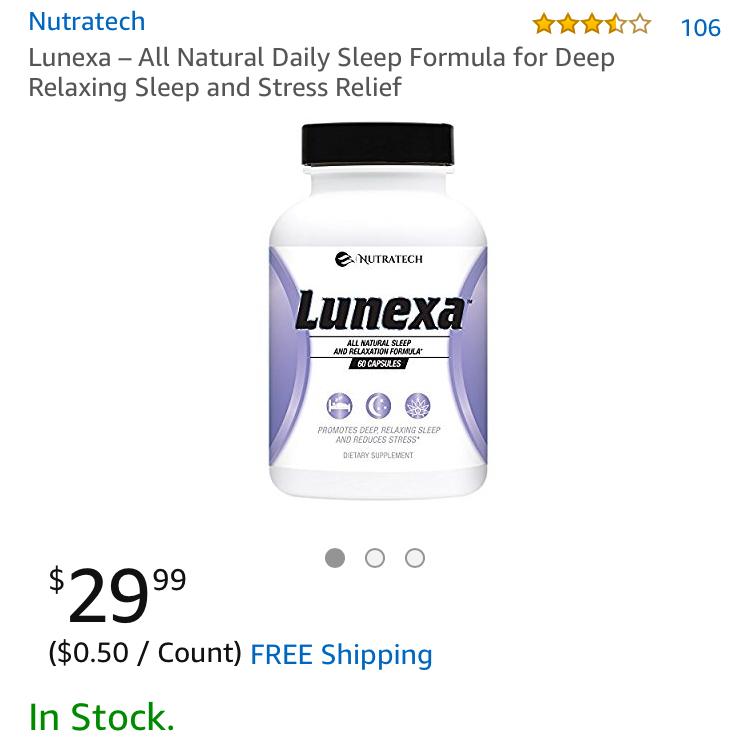Click the bed icon on bottle label

click(340, 406)
